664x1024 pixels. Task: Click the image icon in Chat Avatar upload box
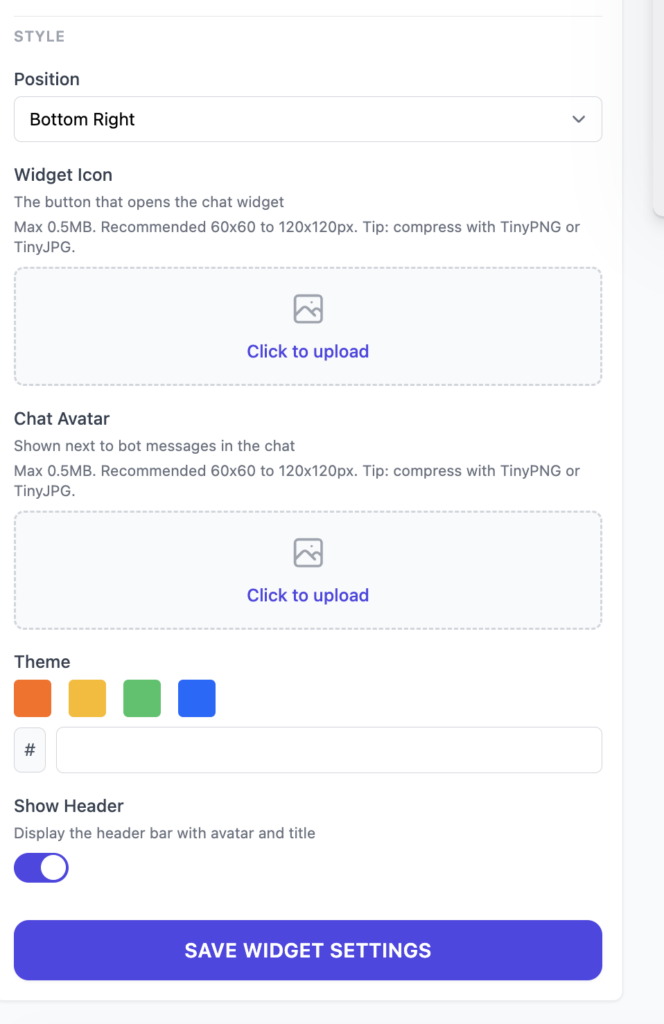(308, 553)
